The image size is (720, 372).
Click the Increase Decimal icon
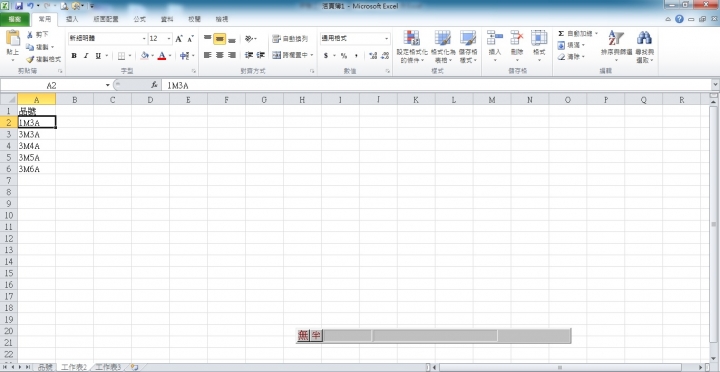tap(373, 56)
